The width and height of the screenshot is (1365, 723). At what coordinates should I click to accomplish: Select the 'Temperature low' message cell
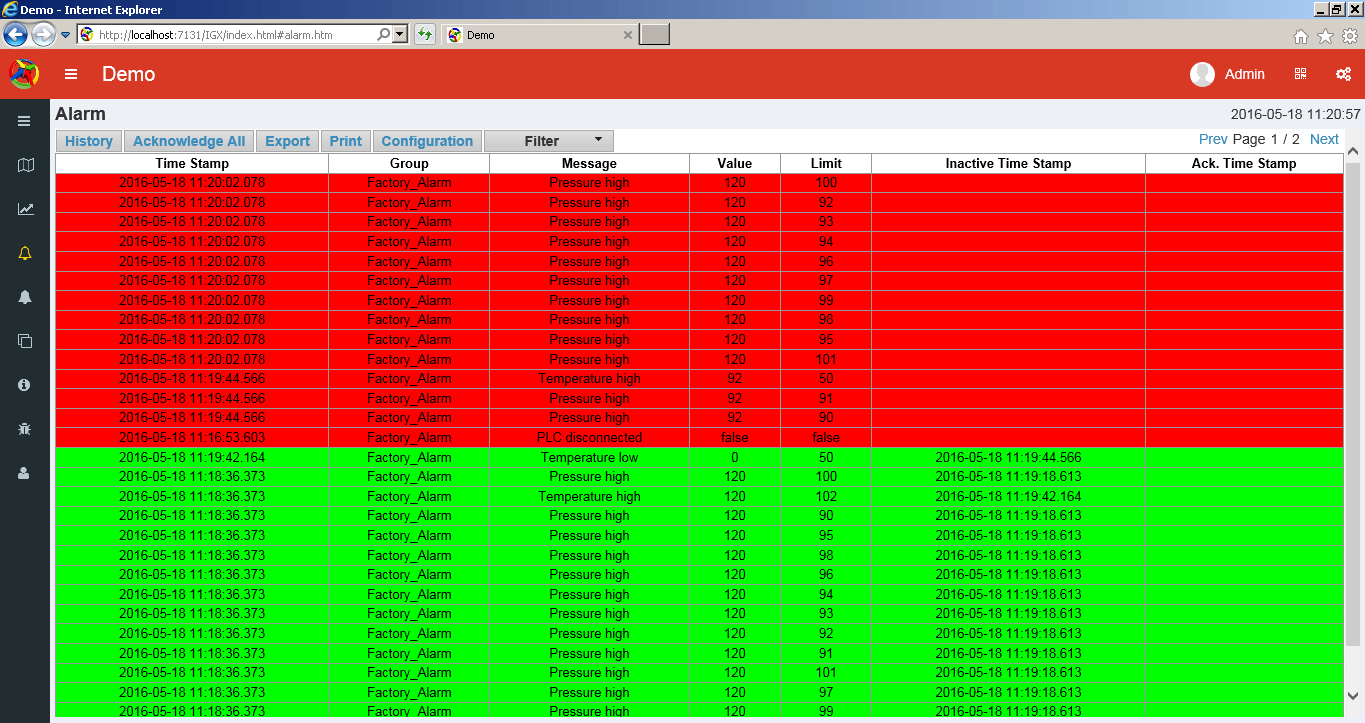(x=589, y=457)
